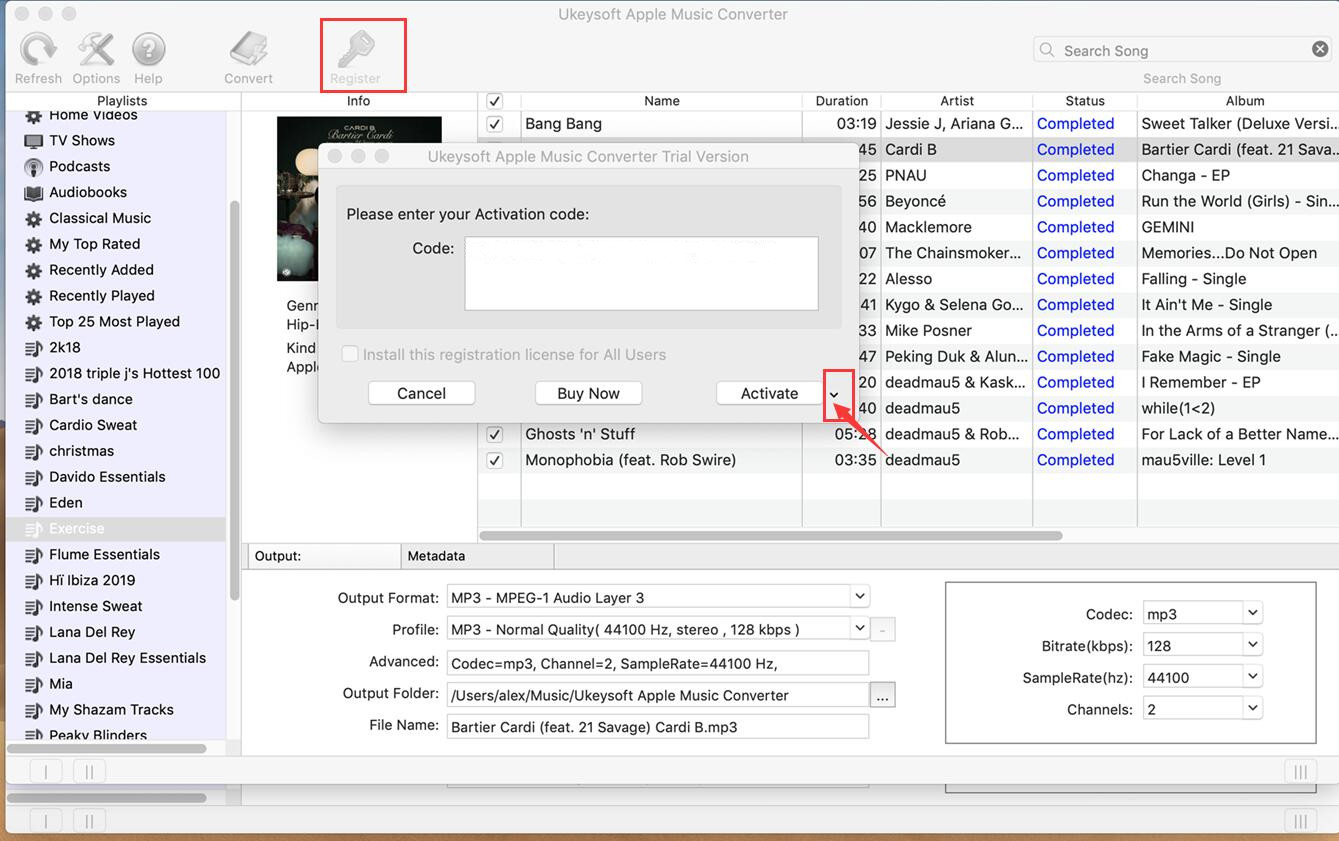The width and height of the screenshot is (1339, 841).
Task: Select the Hï Ibiza 2019 playlist
Action: (x=92, y=581)
